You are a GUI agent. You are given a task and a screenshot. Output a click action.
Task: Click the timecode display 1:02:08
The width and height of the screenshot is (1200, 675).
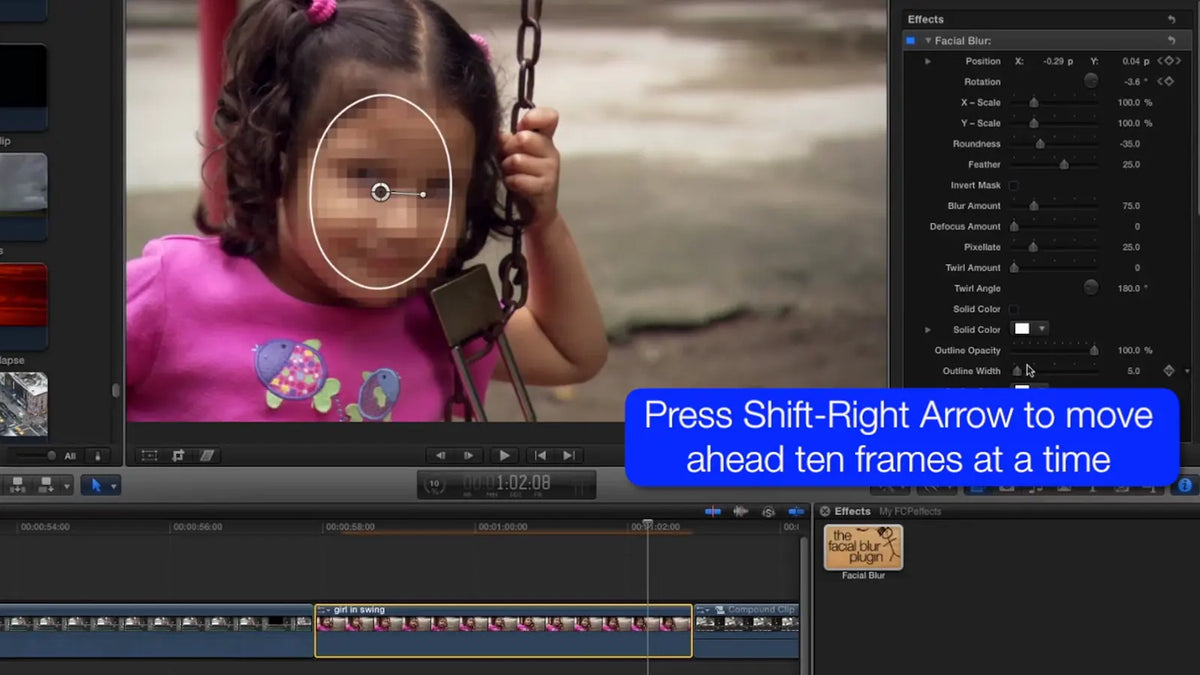click(x=507, y=485)
